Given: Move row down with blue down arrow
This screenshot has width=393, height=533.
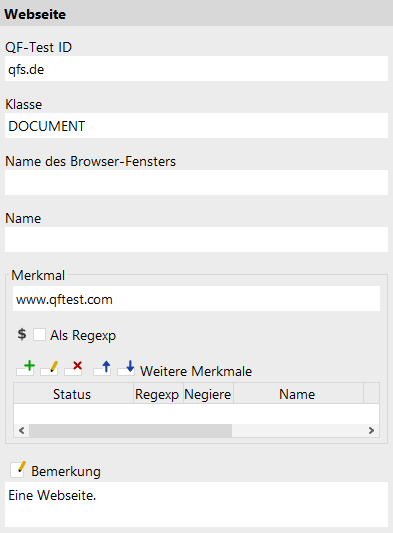Looking at the screenshot, I should [126, 368].
